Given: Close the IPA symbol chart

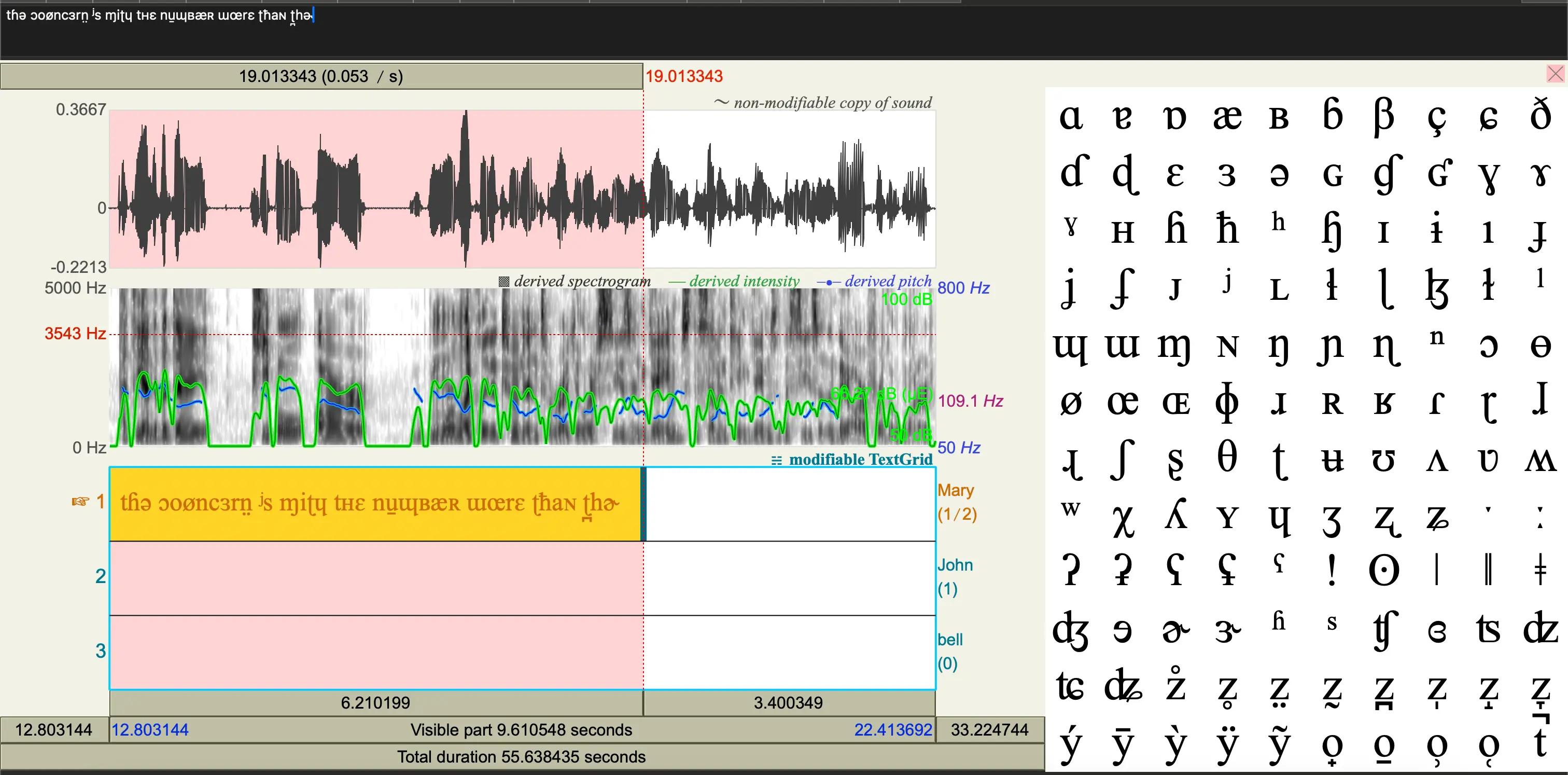Looking at the screenshot, I should point(1555,74).
